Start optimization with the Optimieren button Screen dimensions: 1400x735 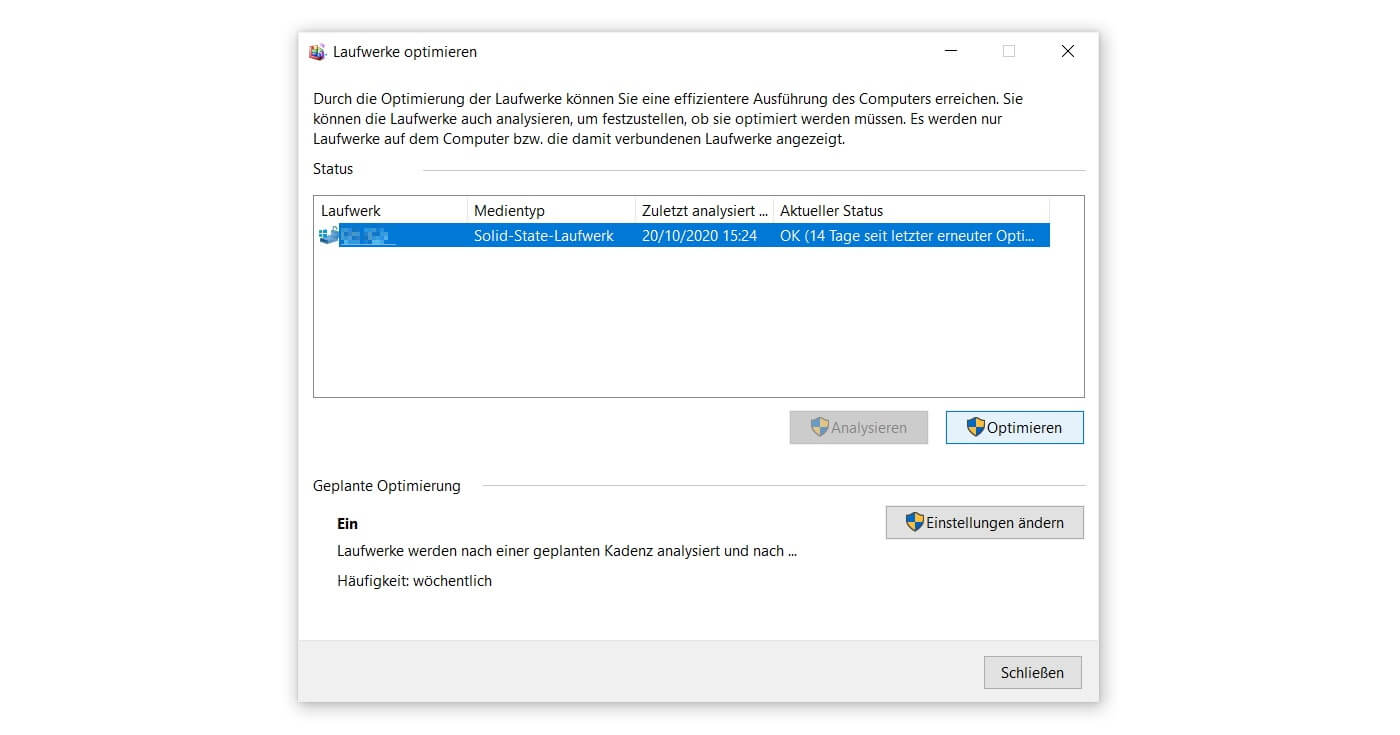coord(1014,427)
